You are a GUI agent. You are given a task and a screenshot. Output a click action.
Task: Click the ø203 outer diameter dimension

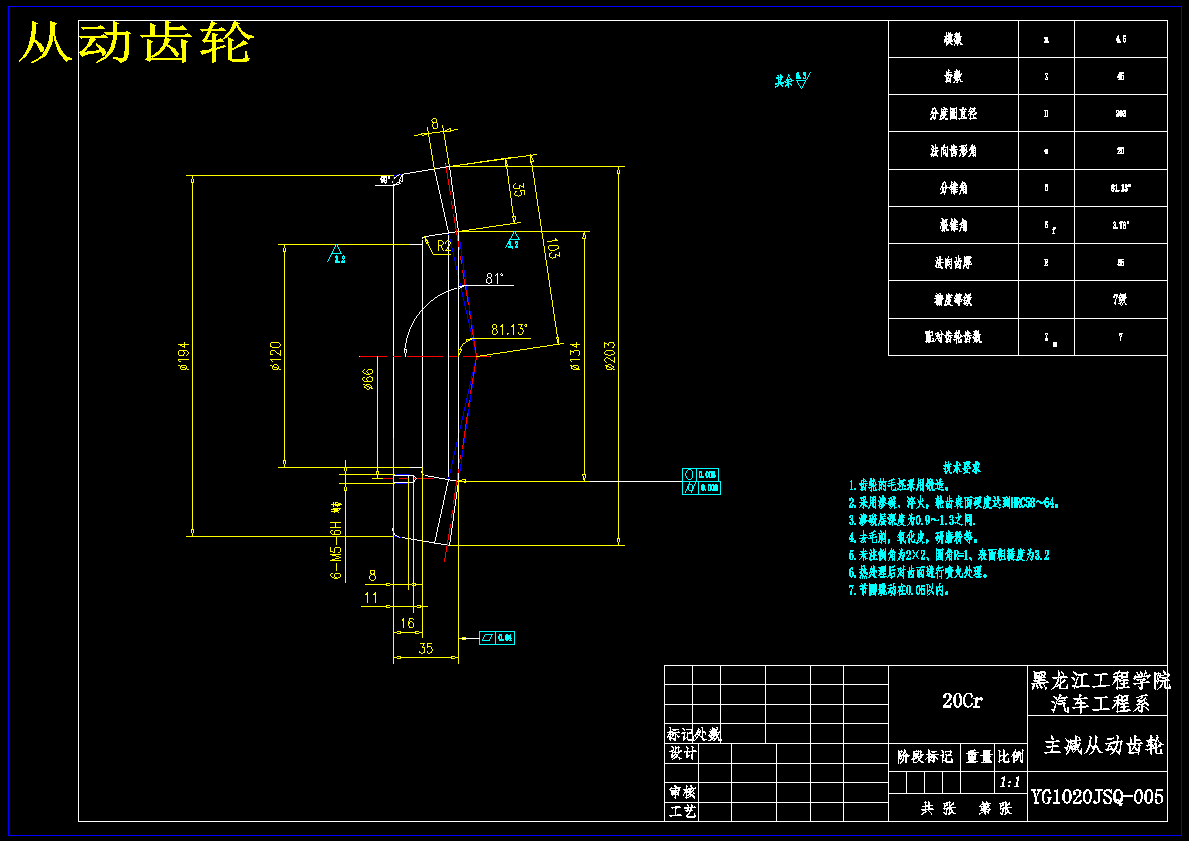[x=610, y=356]
